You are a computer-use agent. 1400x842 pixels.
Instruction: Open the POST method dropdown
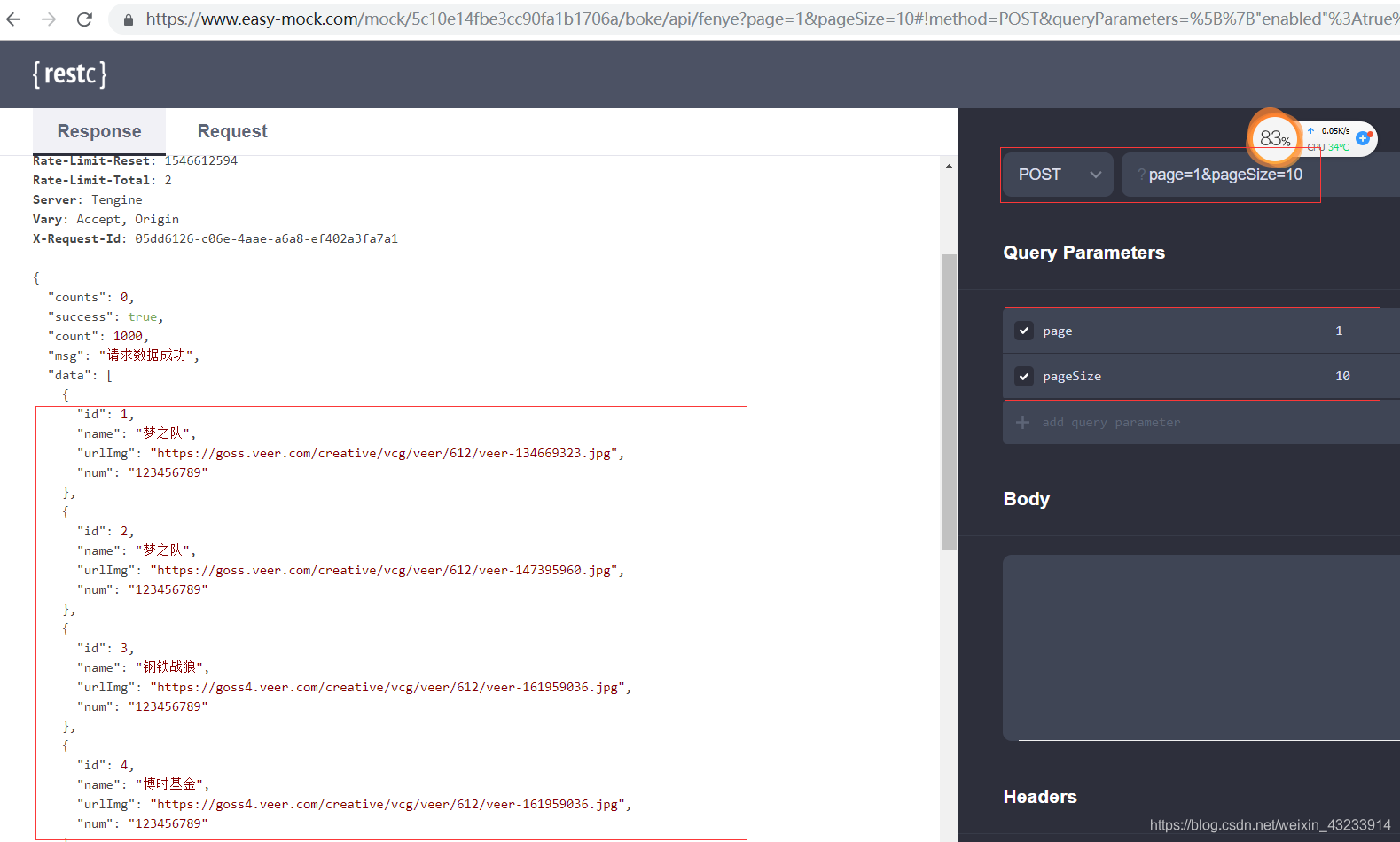pos(1058,175)
